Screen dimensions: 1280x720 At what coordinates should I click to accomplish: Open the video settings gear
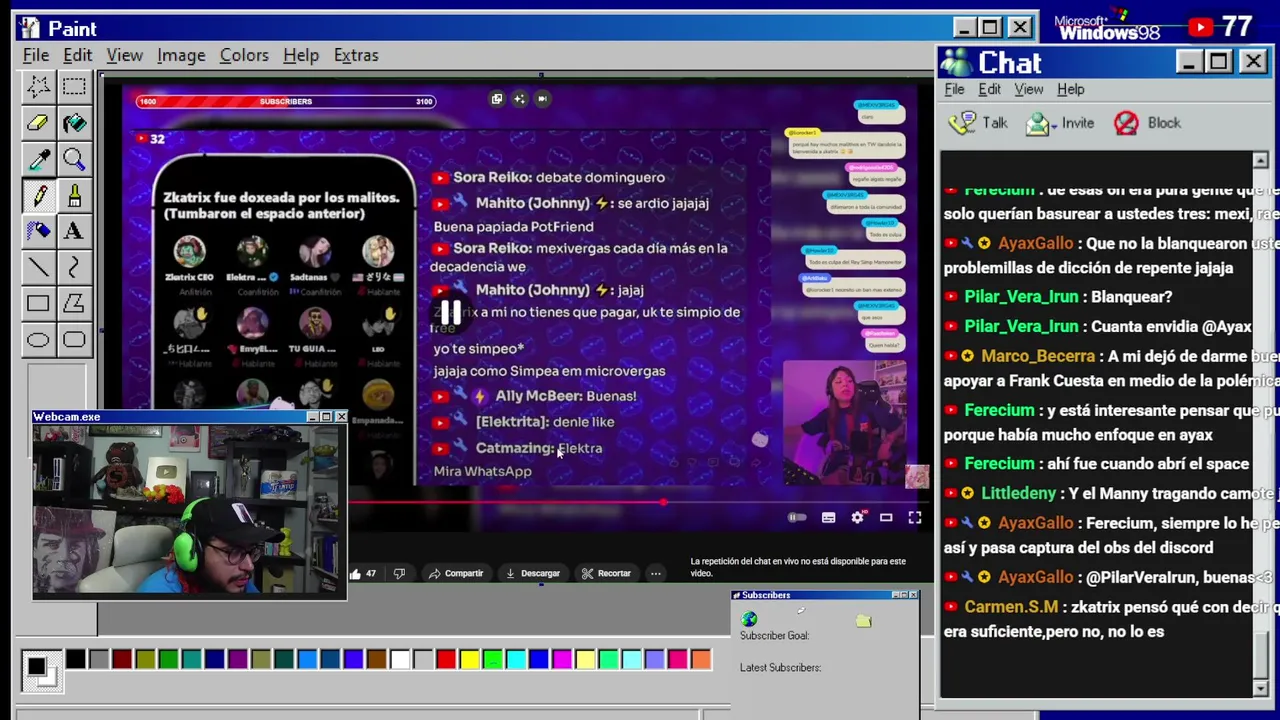click(857, 517)
